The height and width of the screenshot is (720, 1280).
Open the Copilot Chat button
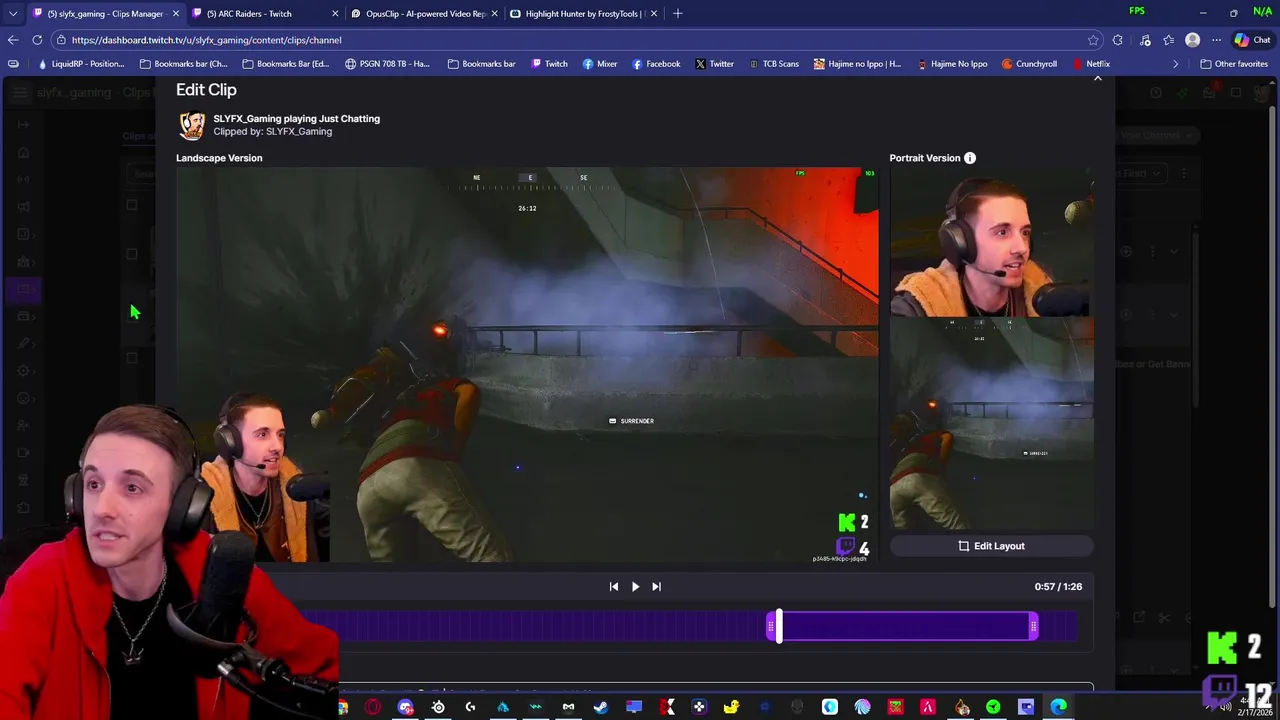1252,40
